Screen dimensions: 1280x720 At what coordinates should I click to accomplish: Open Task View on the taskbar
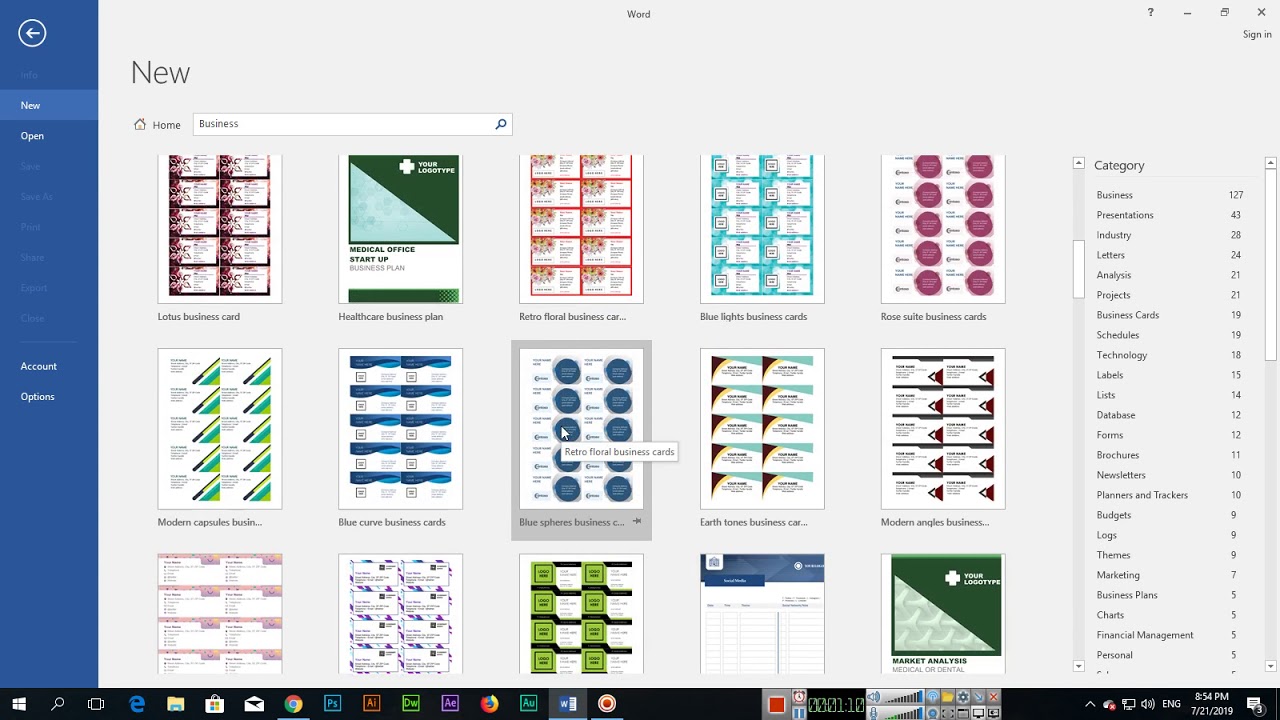click(x=96, y=704)
